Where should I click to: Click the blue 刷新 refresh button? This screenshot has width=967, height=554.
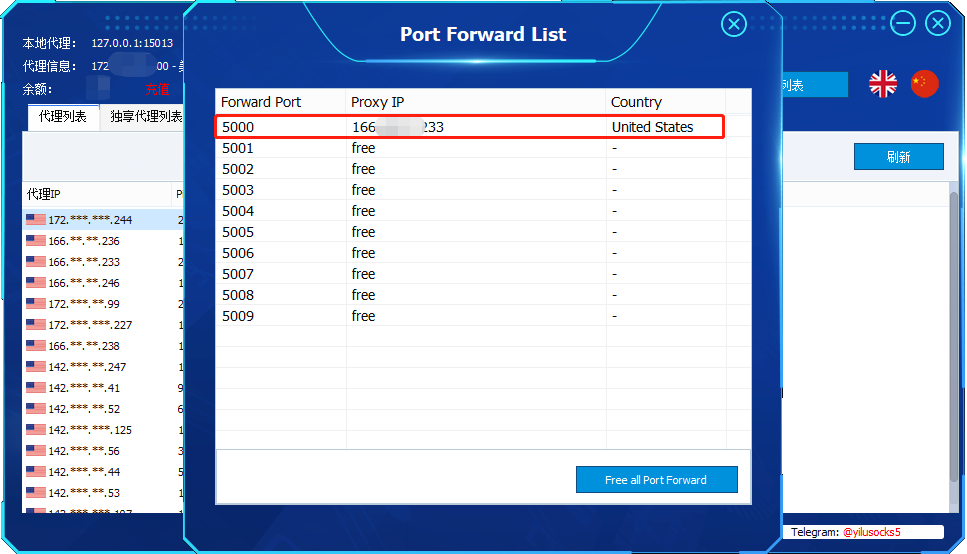[x=898, y=157]
